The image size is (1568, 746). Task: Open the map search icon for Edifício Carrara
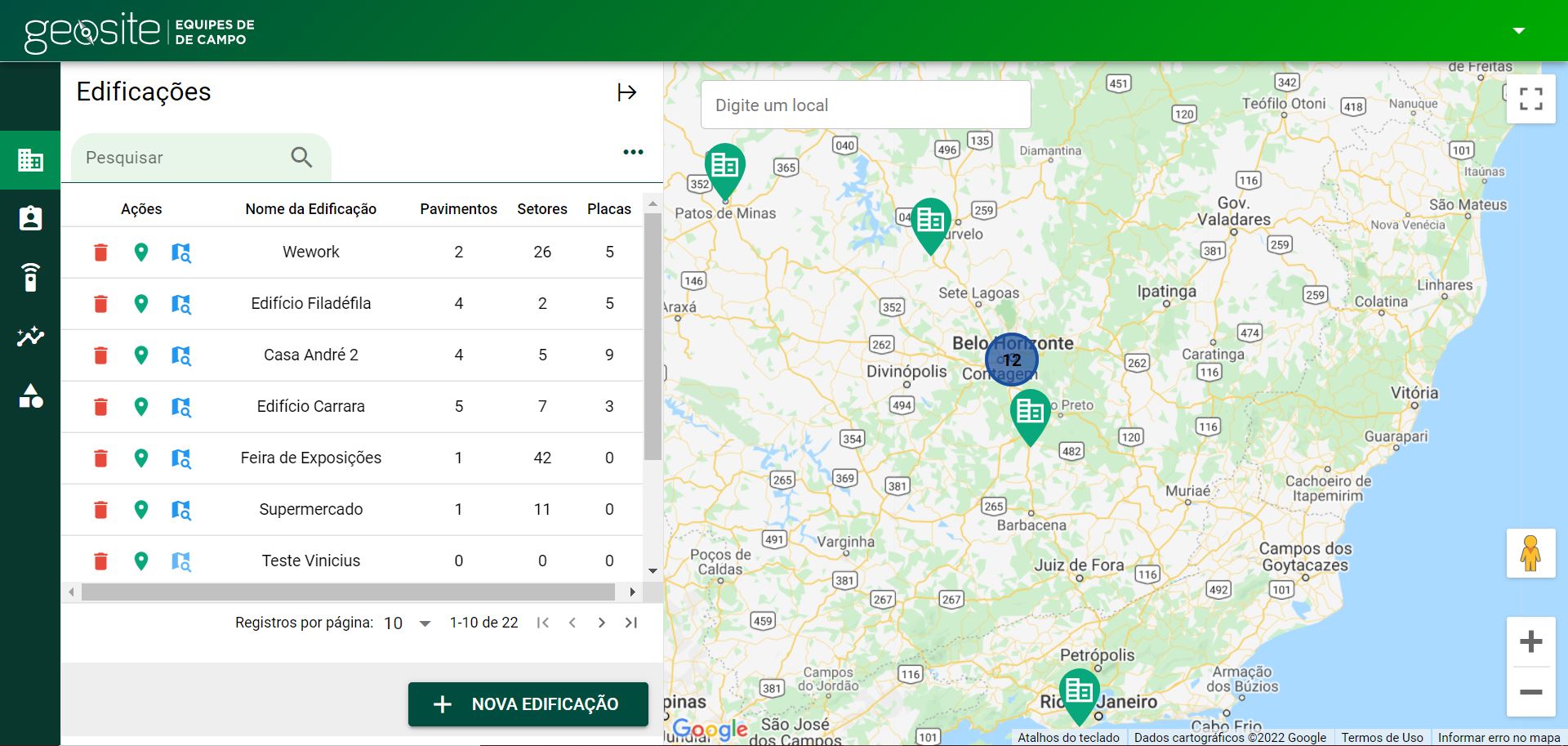(x=180, y=407)
